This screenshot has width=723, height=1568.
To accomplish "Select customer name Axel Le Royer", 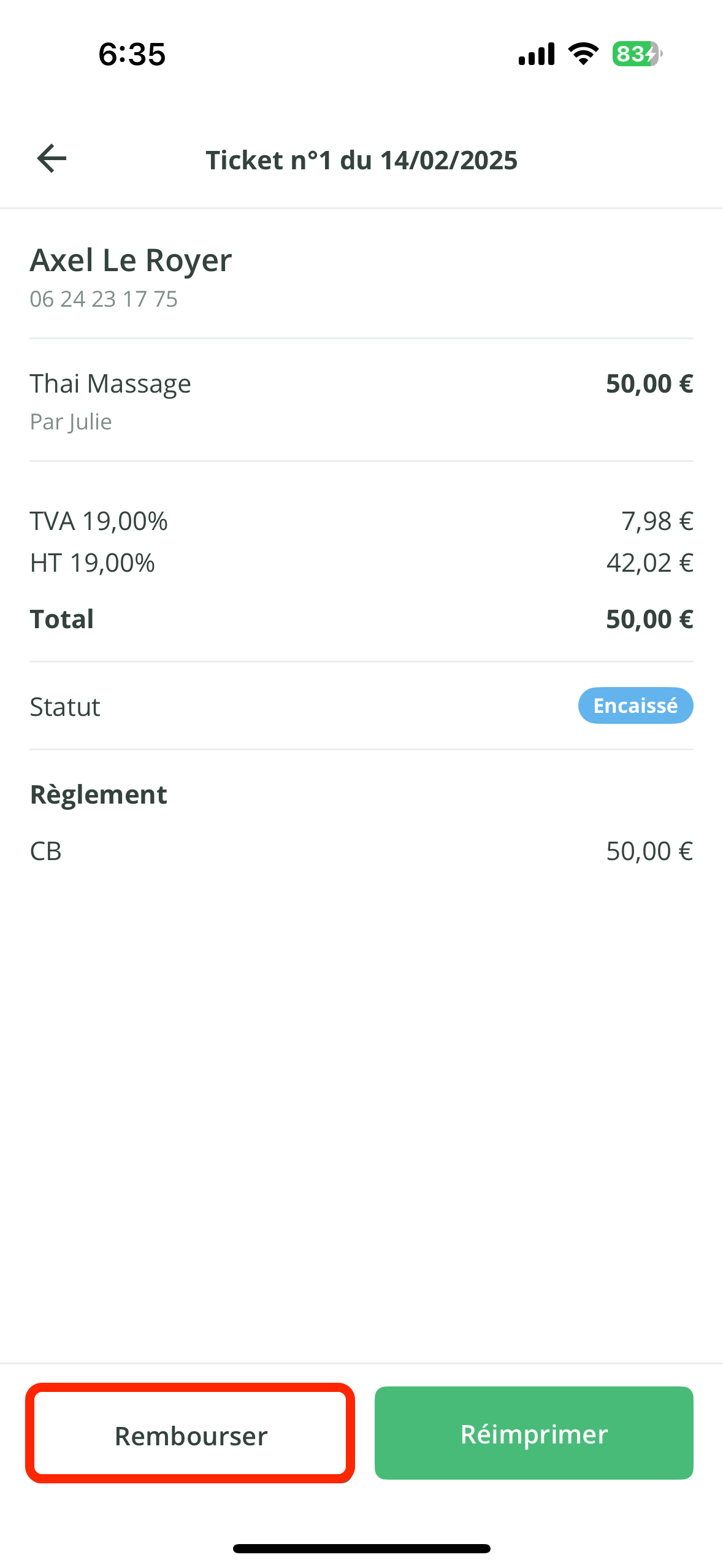I will coord(131,260).
